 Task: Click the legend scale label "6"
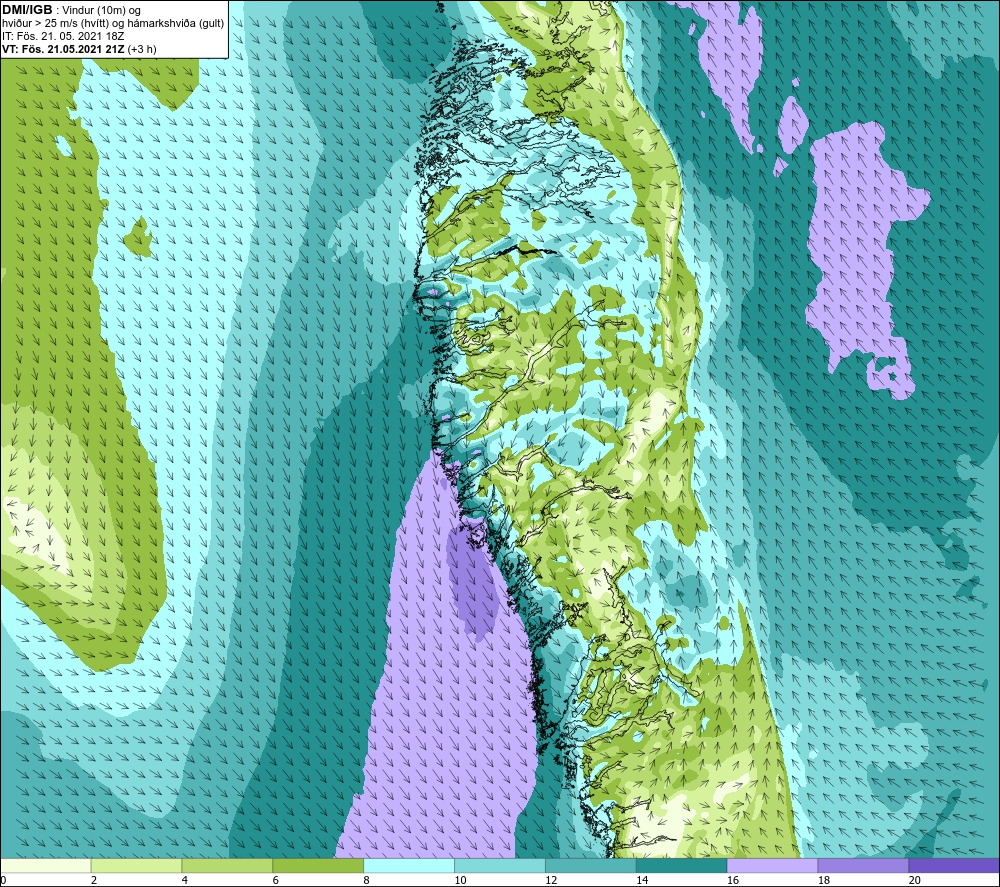tap(276, 880)
